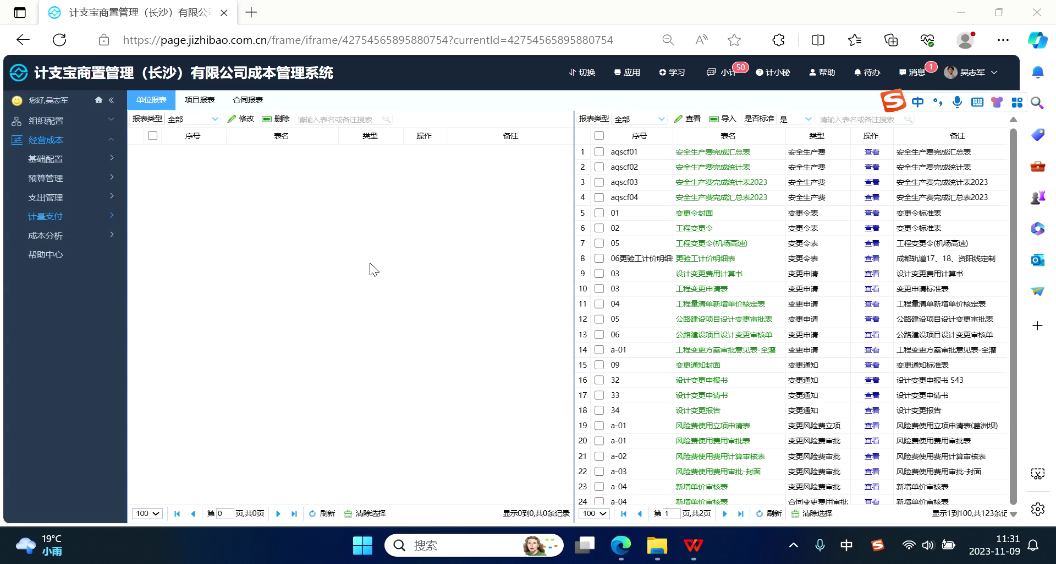Viewport: 1056px width, 564px height.
Task: Click 刷新 refresh in the right pager
Action: click(768, 513)
